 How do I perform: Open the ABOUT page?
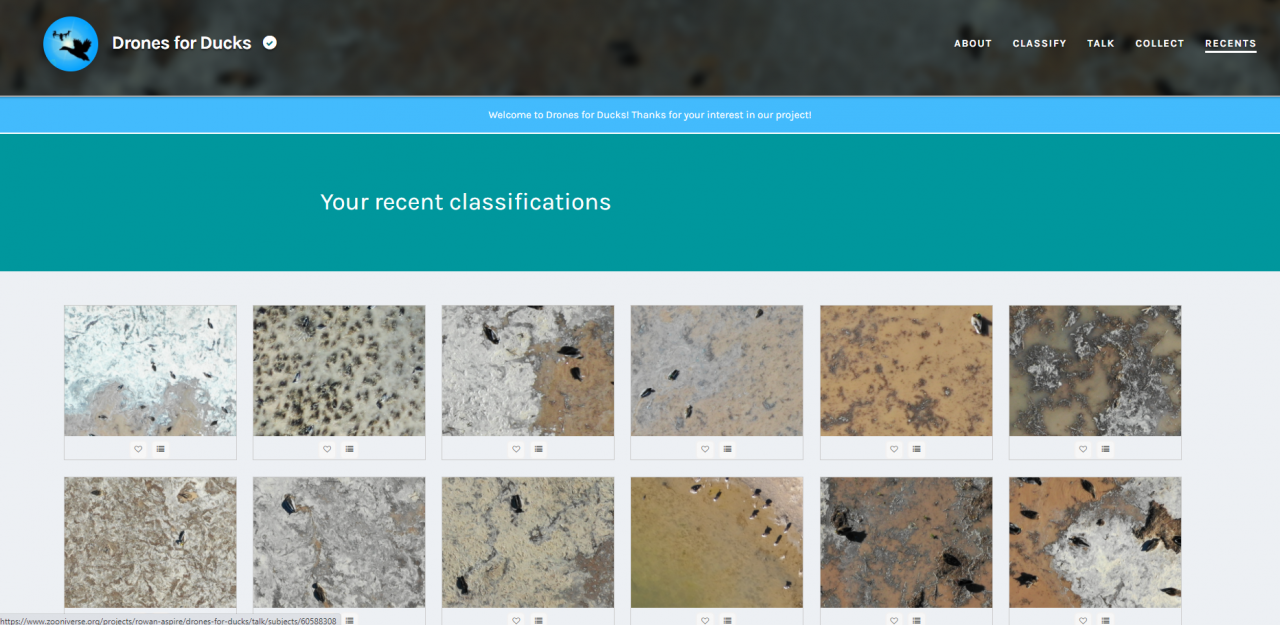tap(973, 44)
